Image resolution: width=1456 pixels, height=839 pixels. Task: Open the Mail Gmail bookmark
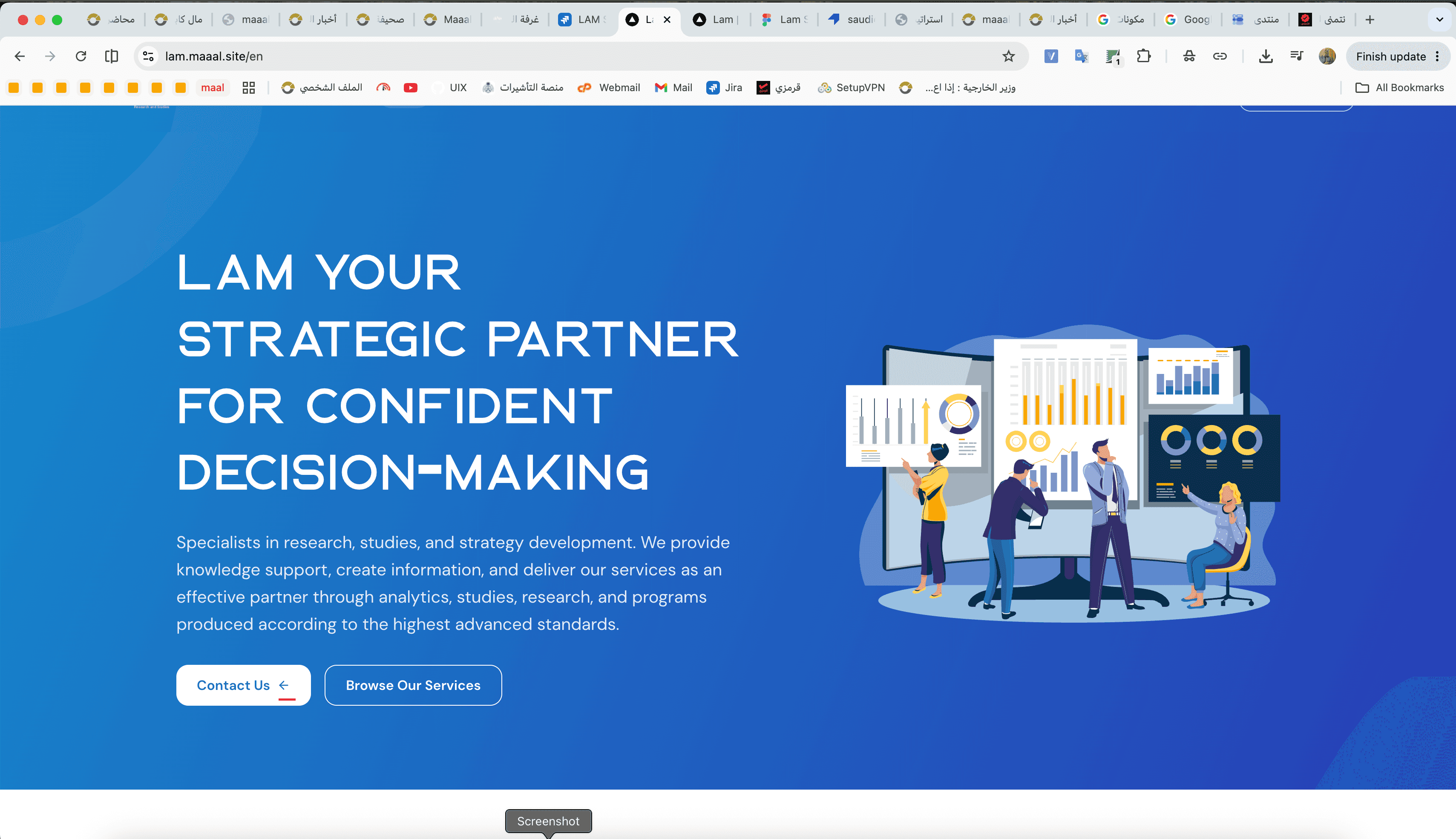(x=673, y=88)
